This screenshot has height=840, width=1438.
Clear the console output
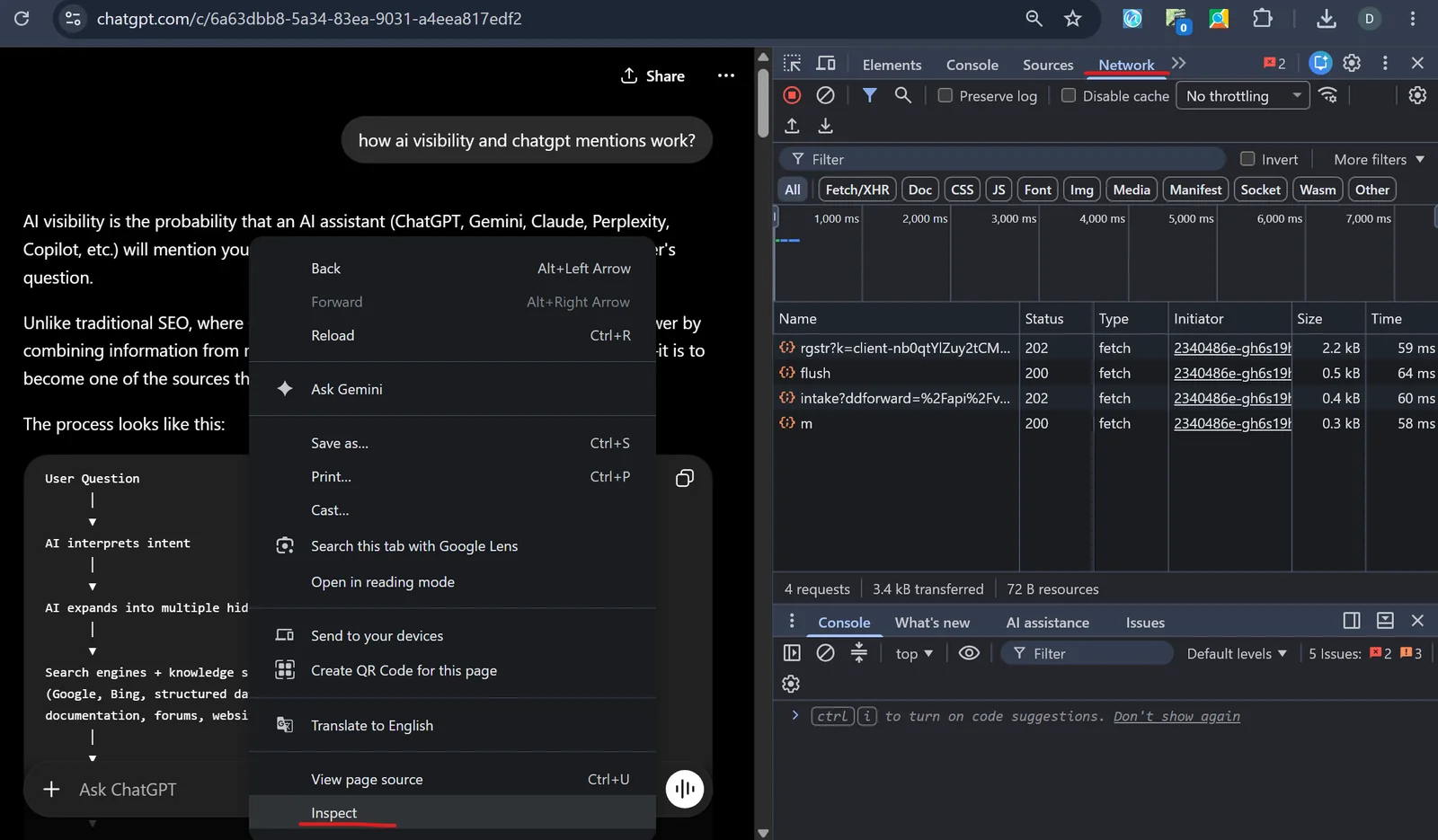click(x=825, y=653)
